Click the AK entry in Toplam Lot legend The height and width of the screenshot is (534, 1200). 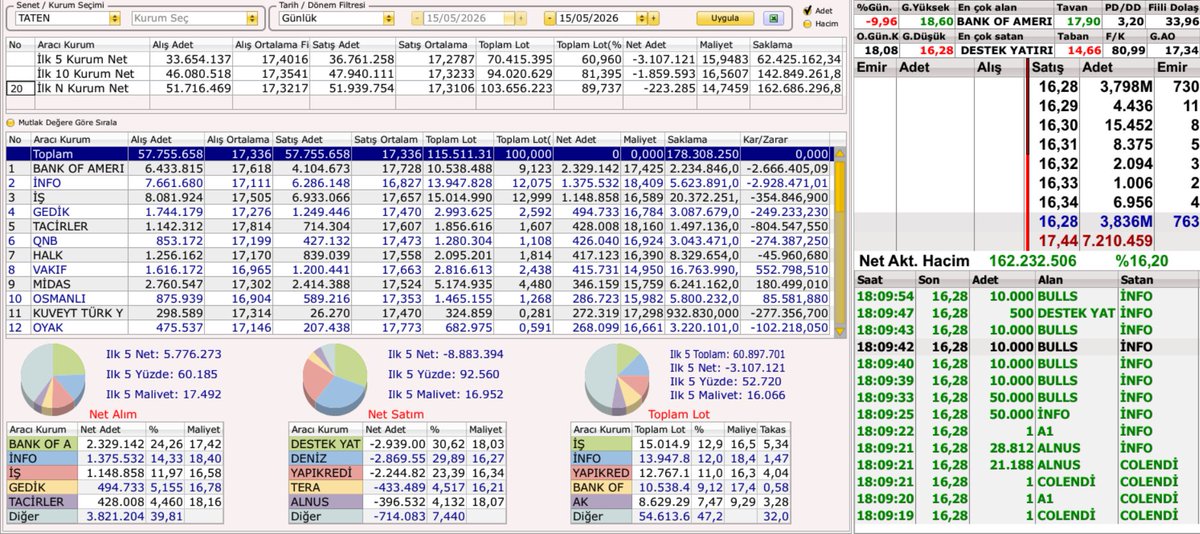click(602, 502)
